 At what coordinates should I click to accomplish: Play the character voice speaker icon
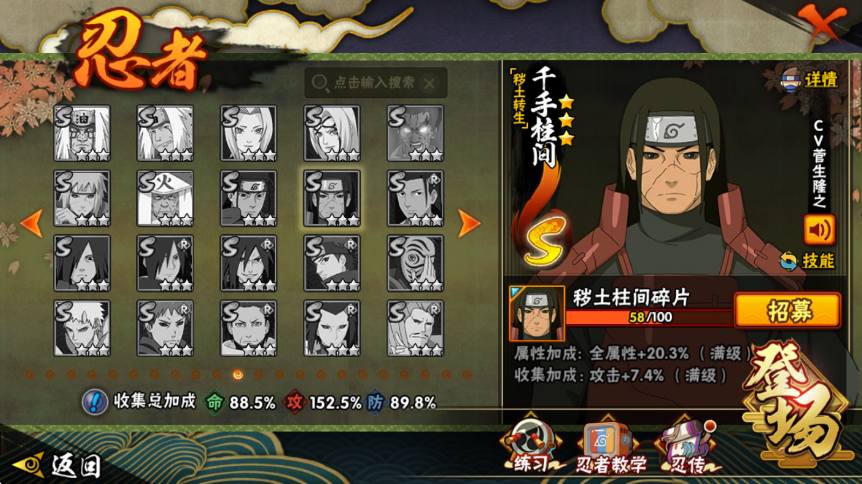[819, 230]
